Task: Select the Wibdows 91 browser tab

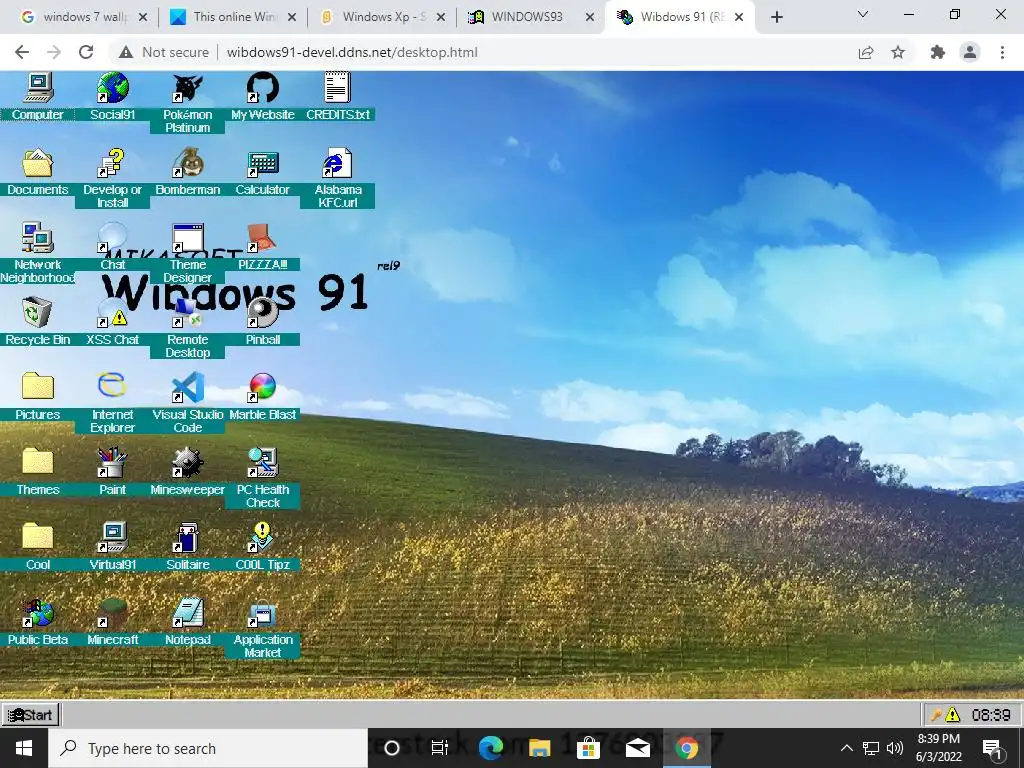Action: (x=680, y=17)
